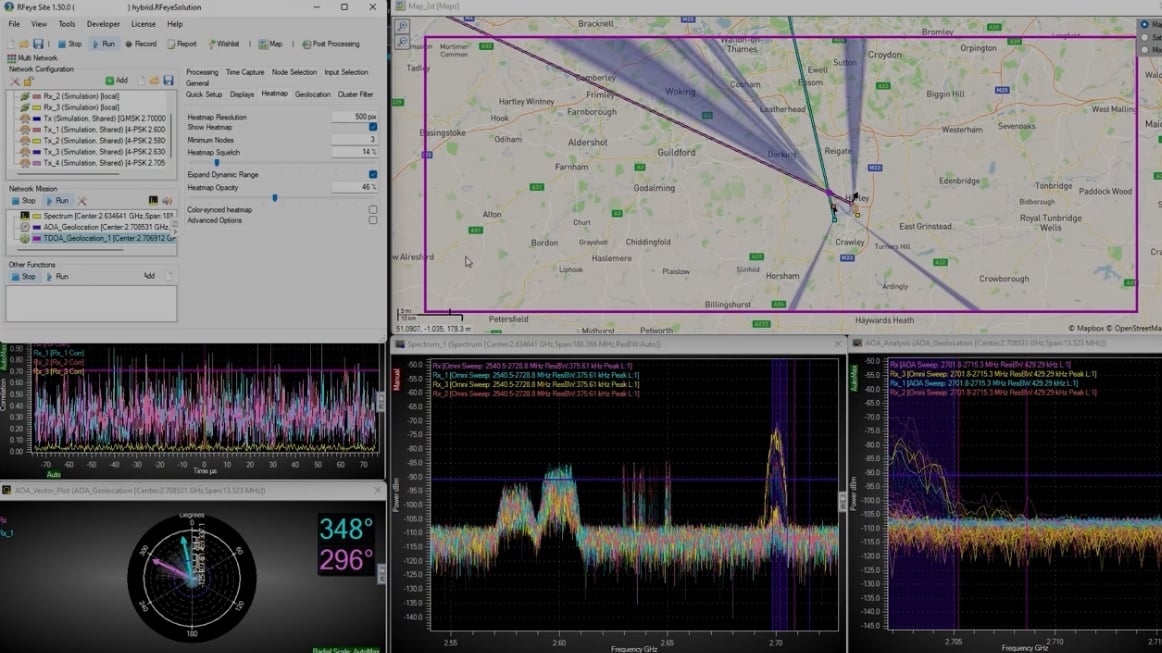Open the Developer menu

click(x=103, y=24)
